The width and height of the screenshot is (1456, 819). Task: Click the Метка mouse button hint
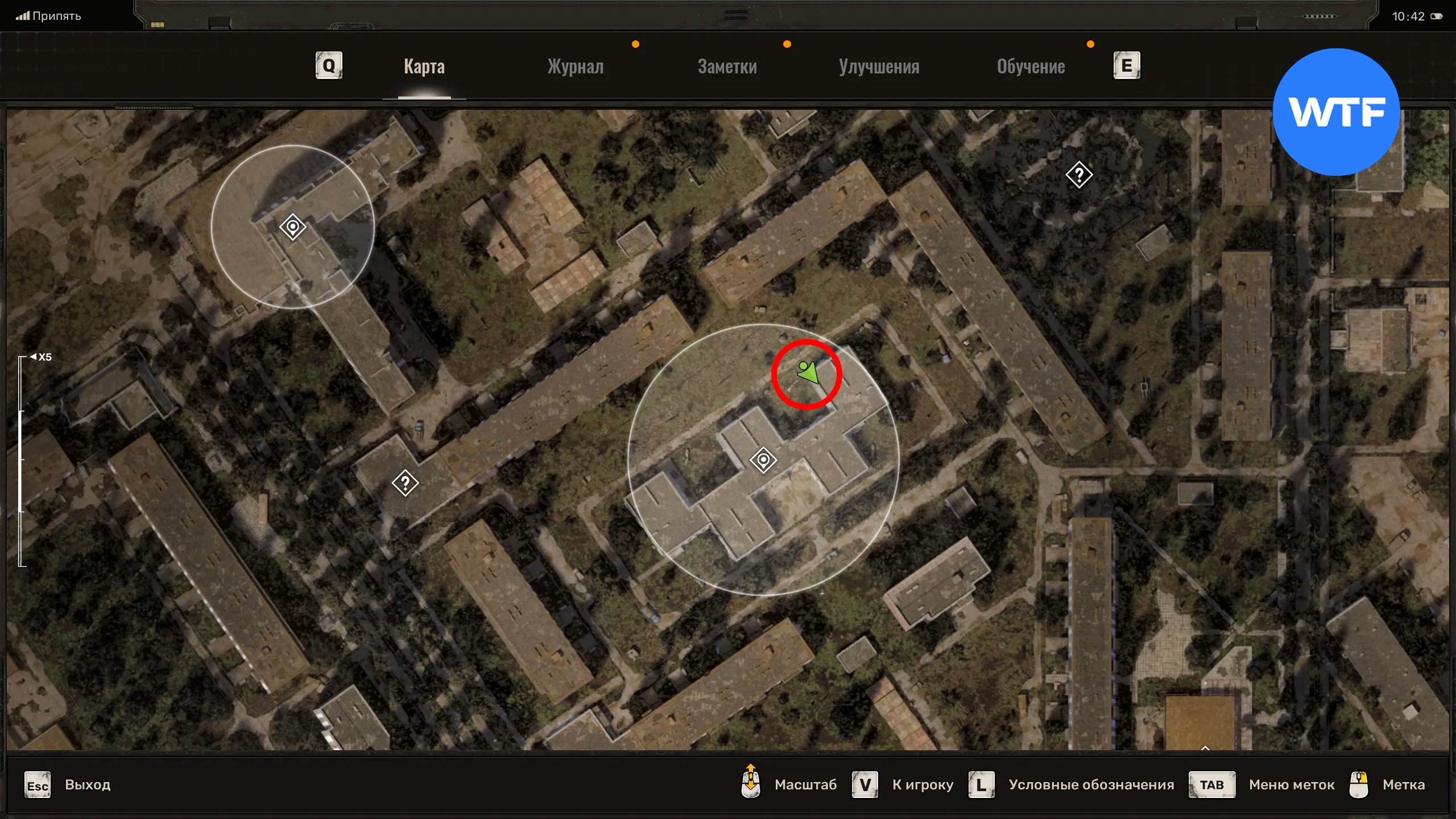(1359, 785)
